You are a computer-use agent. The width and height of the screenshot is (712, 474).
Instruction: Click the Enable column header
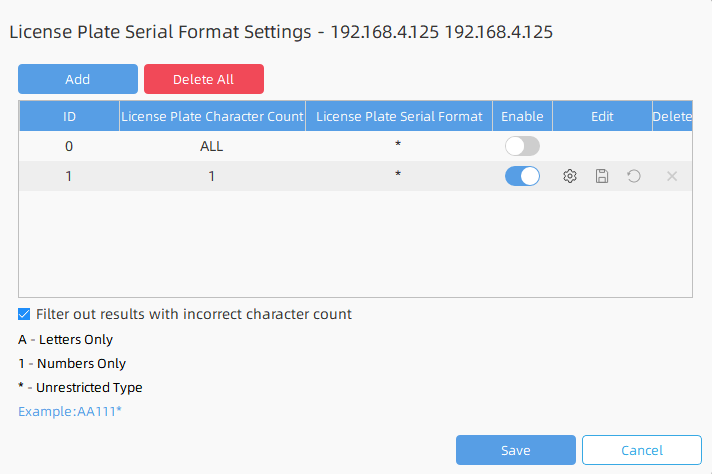tap(522, 116)
